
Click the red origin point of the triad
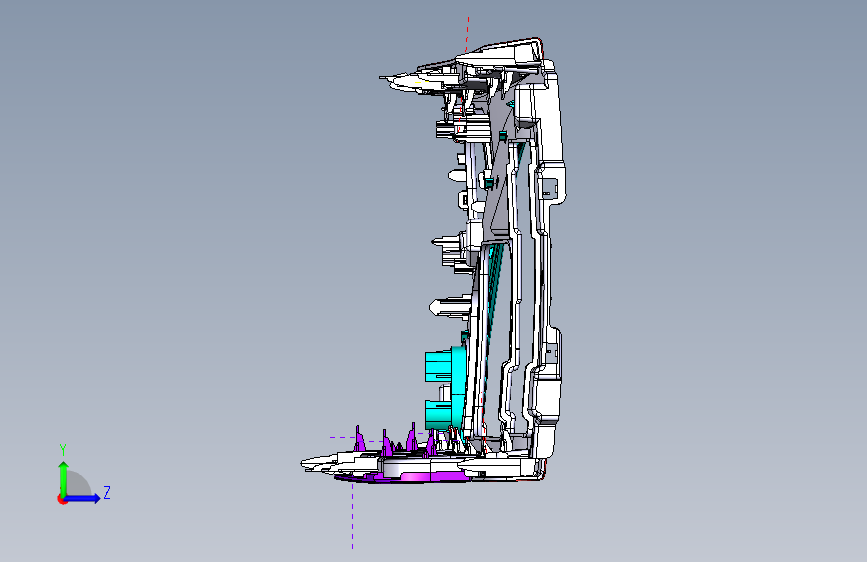click(x=62, y=499)
